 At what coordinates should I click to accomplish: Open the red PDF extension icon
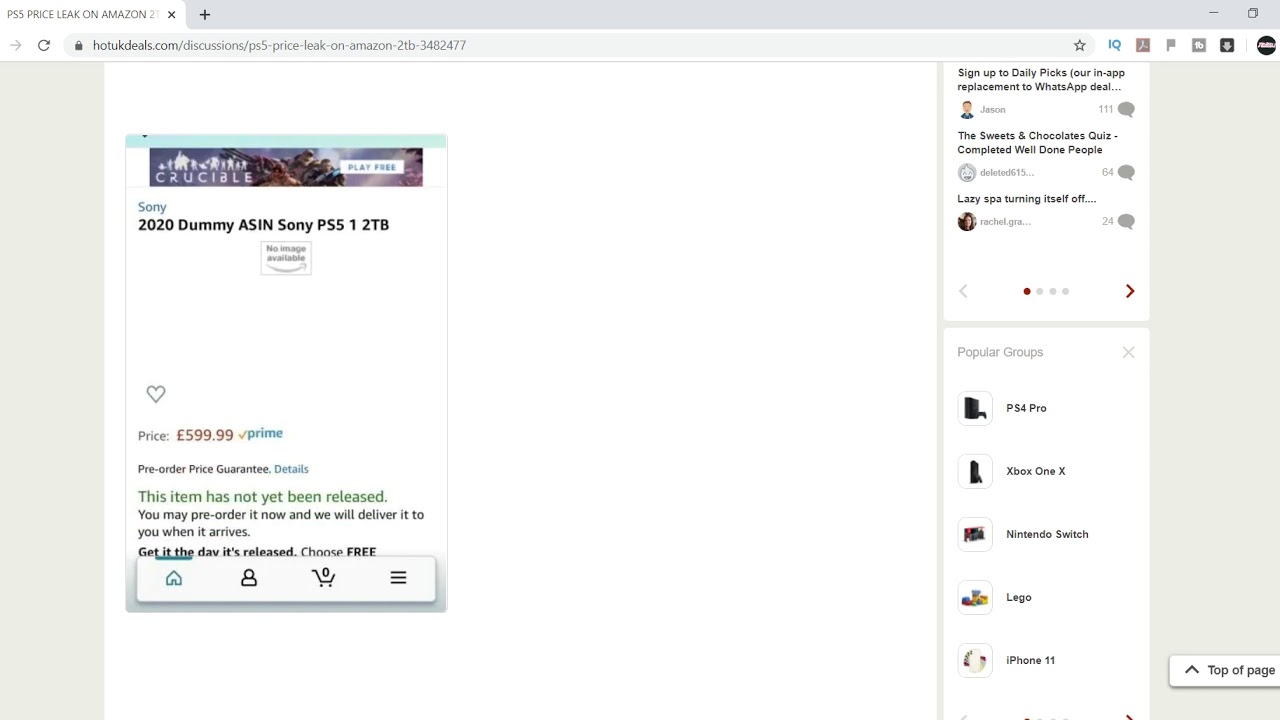(x=1143, y=45)
